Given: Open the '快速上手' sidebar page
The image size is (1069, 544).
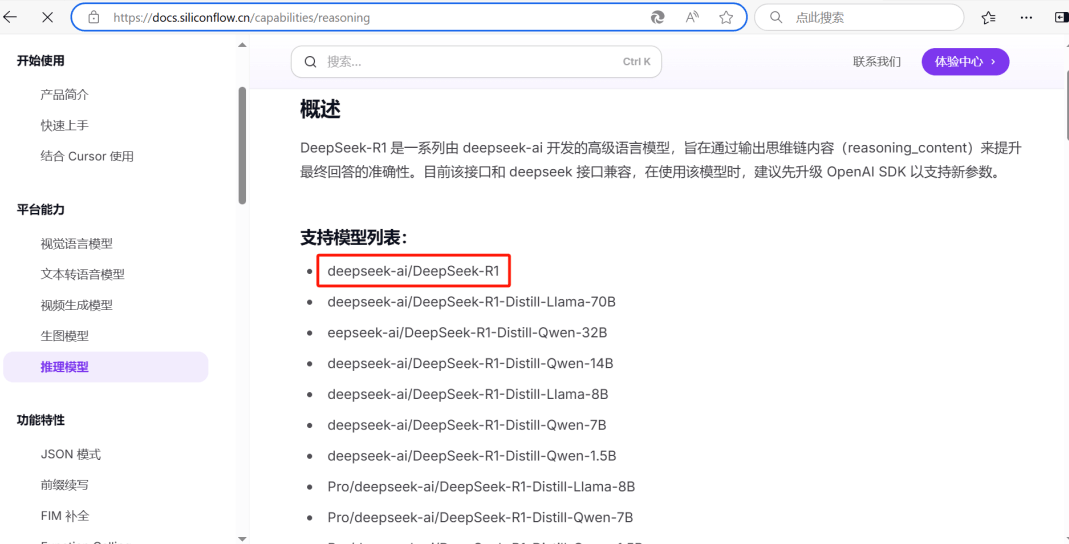Looking at the screenshot, I should point(64,125).
